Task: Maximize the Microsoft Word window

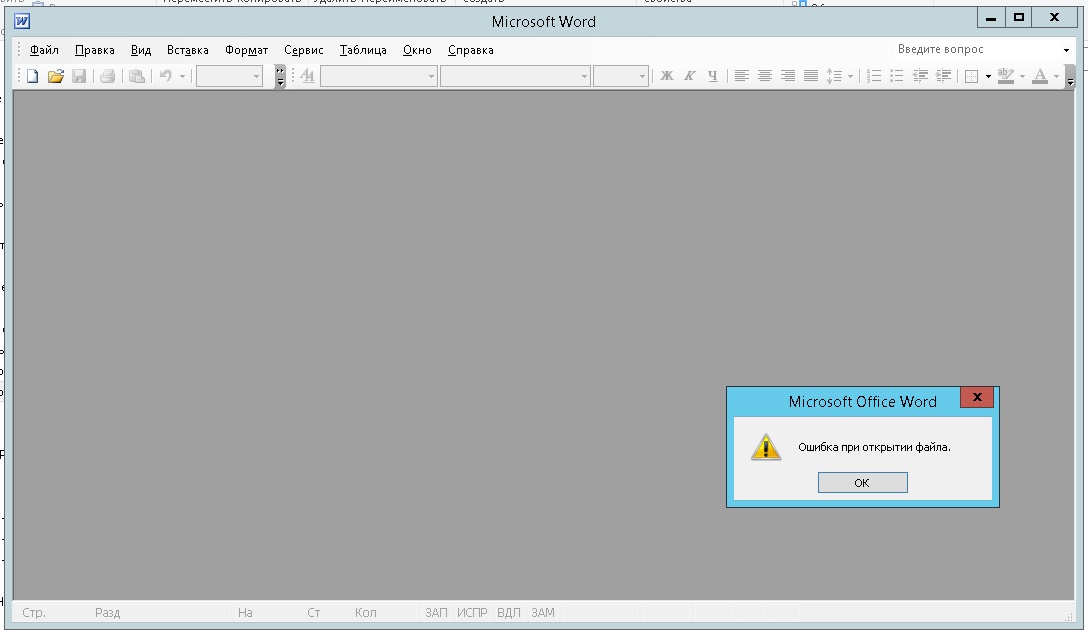Action: coord(1019,17)
